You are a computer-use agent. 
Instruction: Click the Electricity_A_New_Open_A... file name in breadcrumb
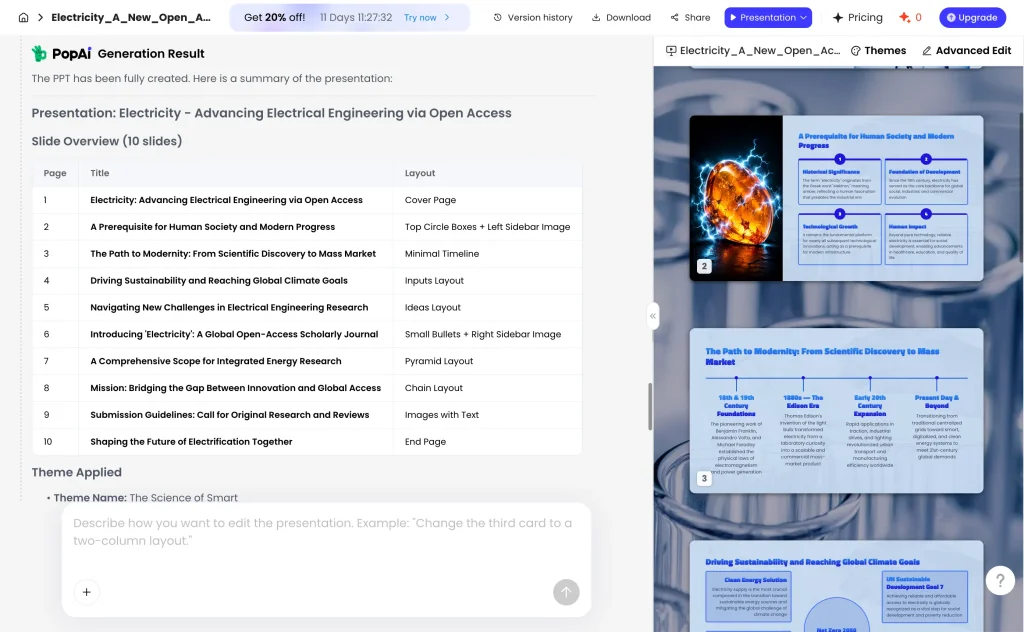pos(131,18)
